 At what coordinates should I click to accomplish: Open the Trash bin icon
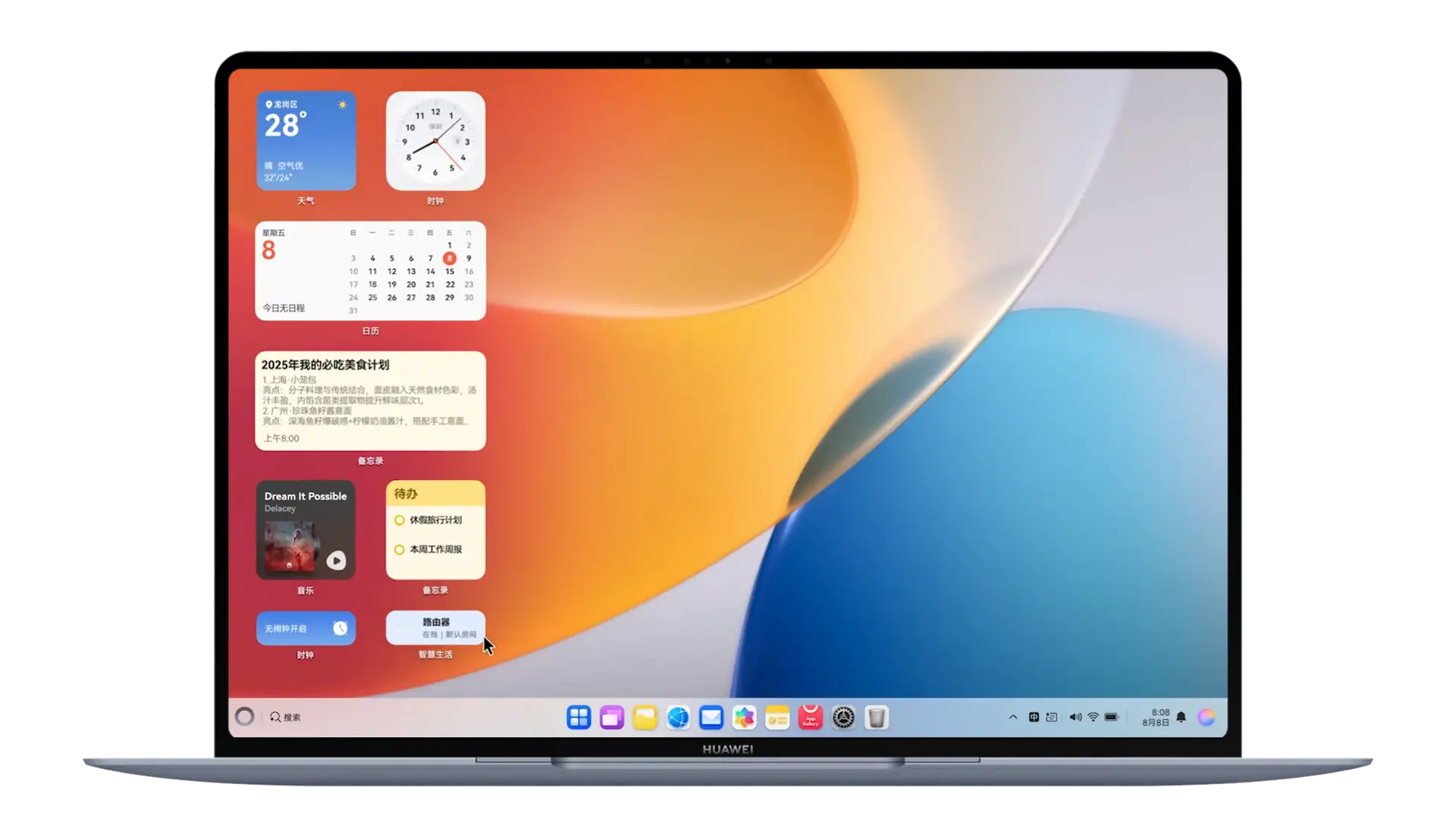pos(877,717)
